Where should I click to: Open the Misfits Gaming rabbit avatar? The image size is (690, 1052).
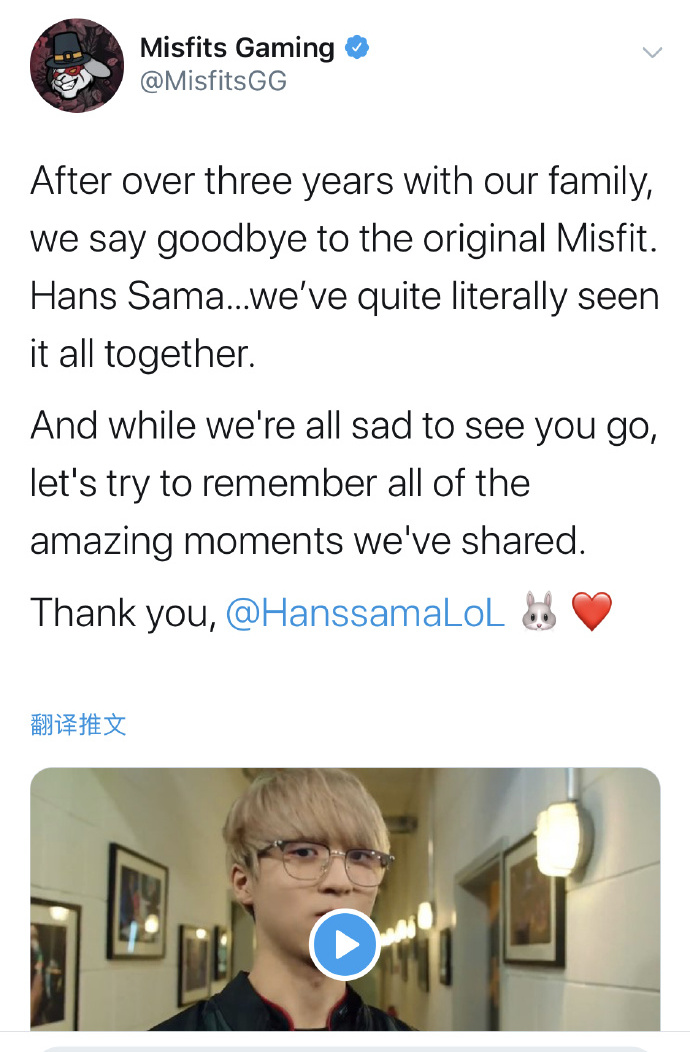[77, 65]
